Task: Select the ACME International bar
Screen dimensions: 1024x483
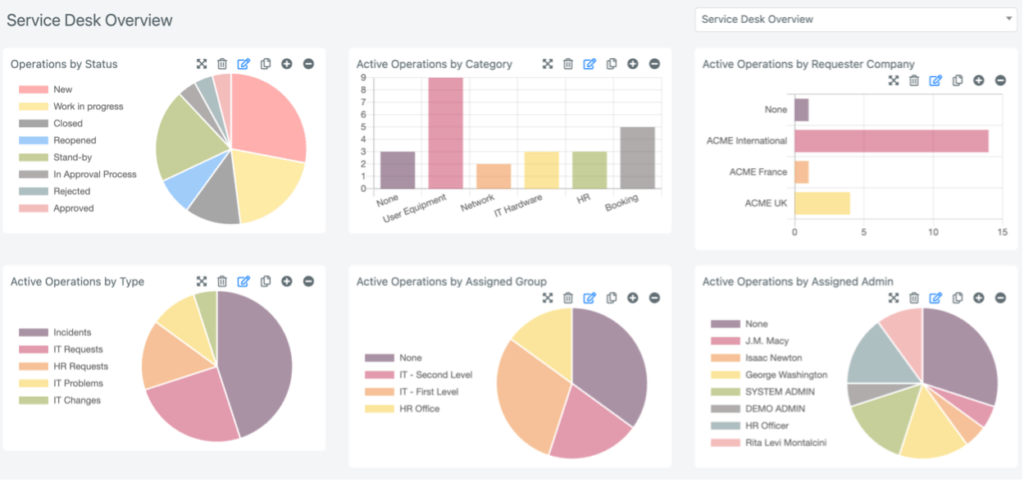Action: pyautogui.click(x=891, y=141)
